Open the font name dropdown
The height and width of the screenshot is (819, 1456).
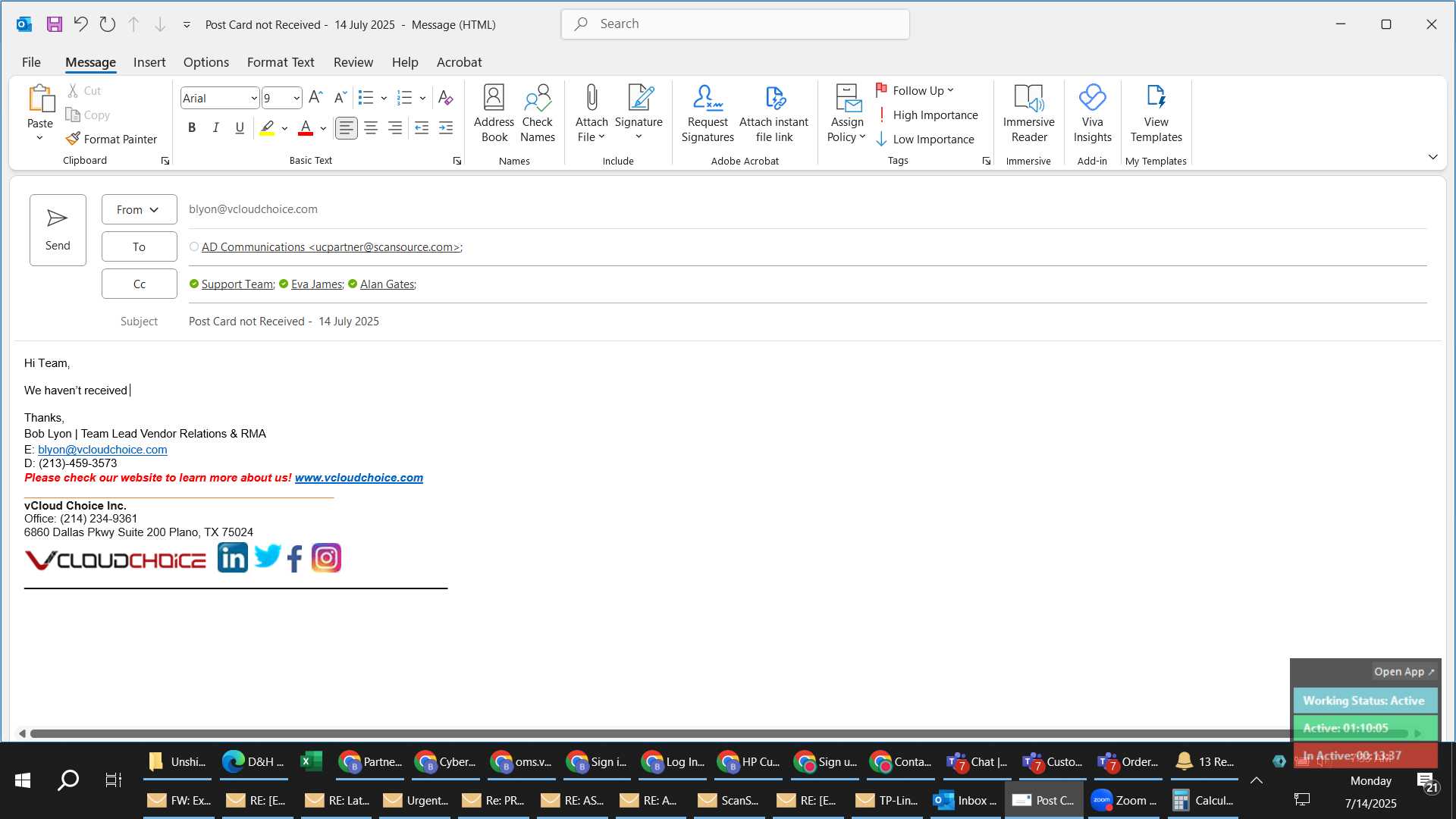254,98
